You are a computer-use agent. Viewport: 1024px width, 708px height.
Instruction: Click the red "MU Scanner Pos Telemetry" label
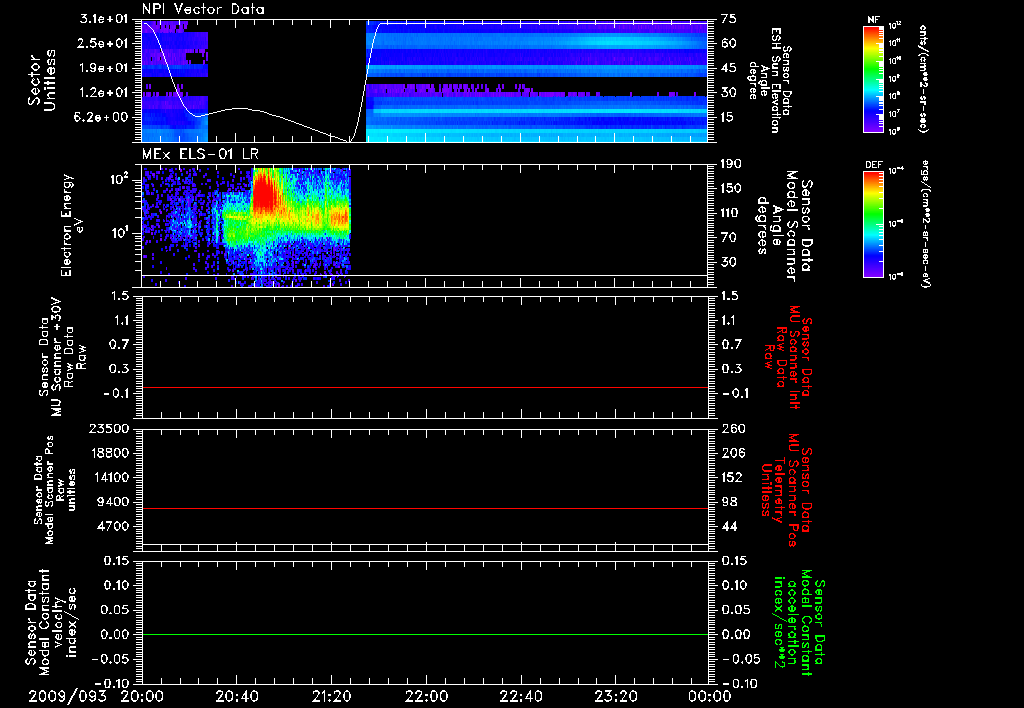pos(786,490)
